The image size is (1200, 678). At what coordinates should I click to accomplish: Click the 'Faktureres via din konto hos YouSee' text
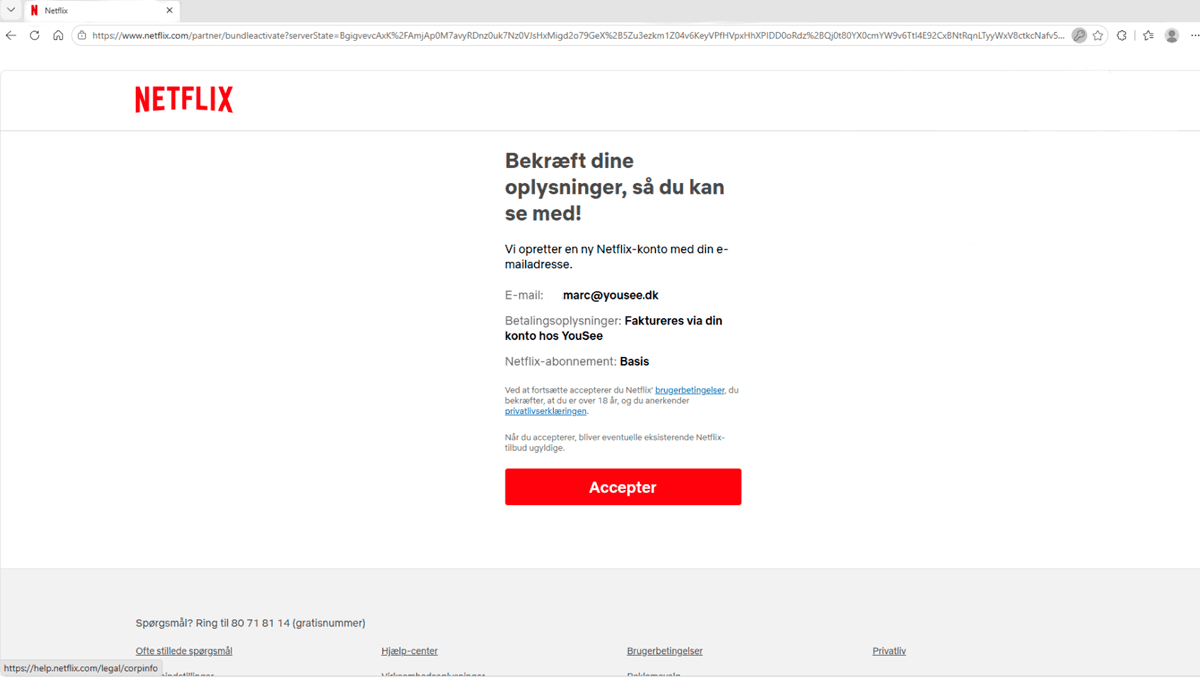[x=613, y=328]
